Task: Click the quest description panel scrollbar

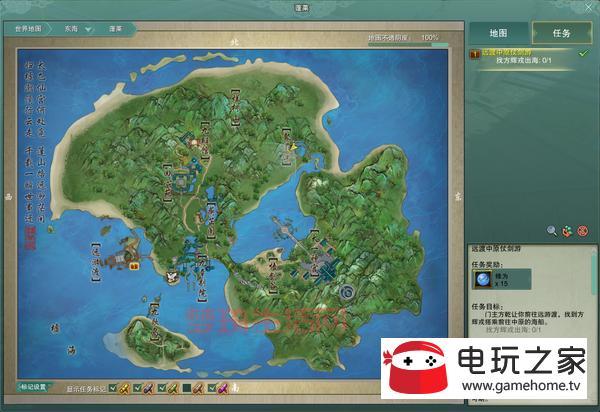Action: coord(594,273)
